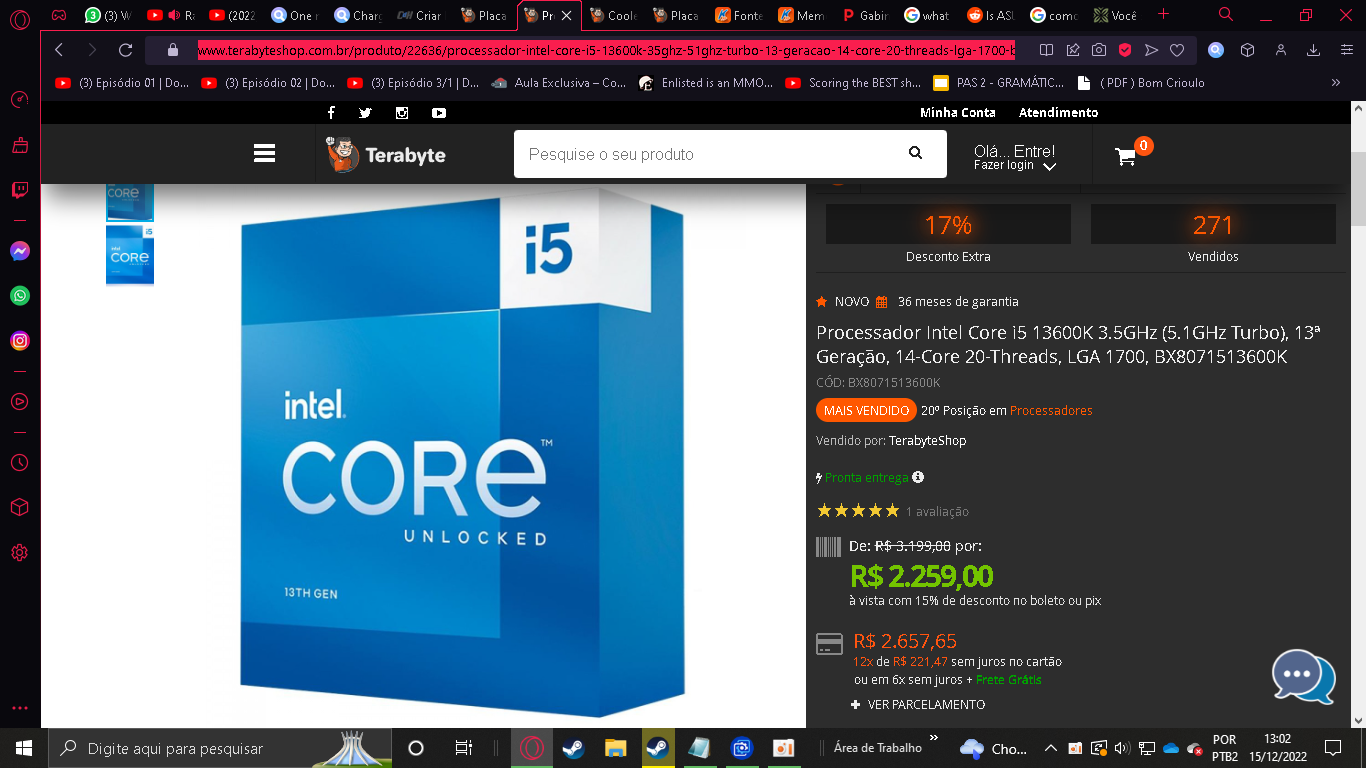Open Facebook Messenger in Opera sidebar

click(x=20, y=251)
